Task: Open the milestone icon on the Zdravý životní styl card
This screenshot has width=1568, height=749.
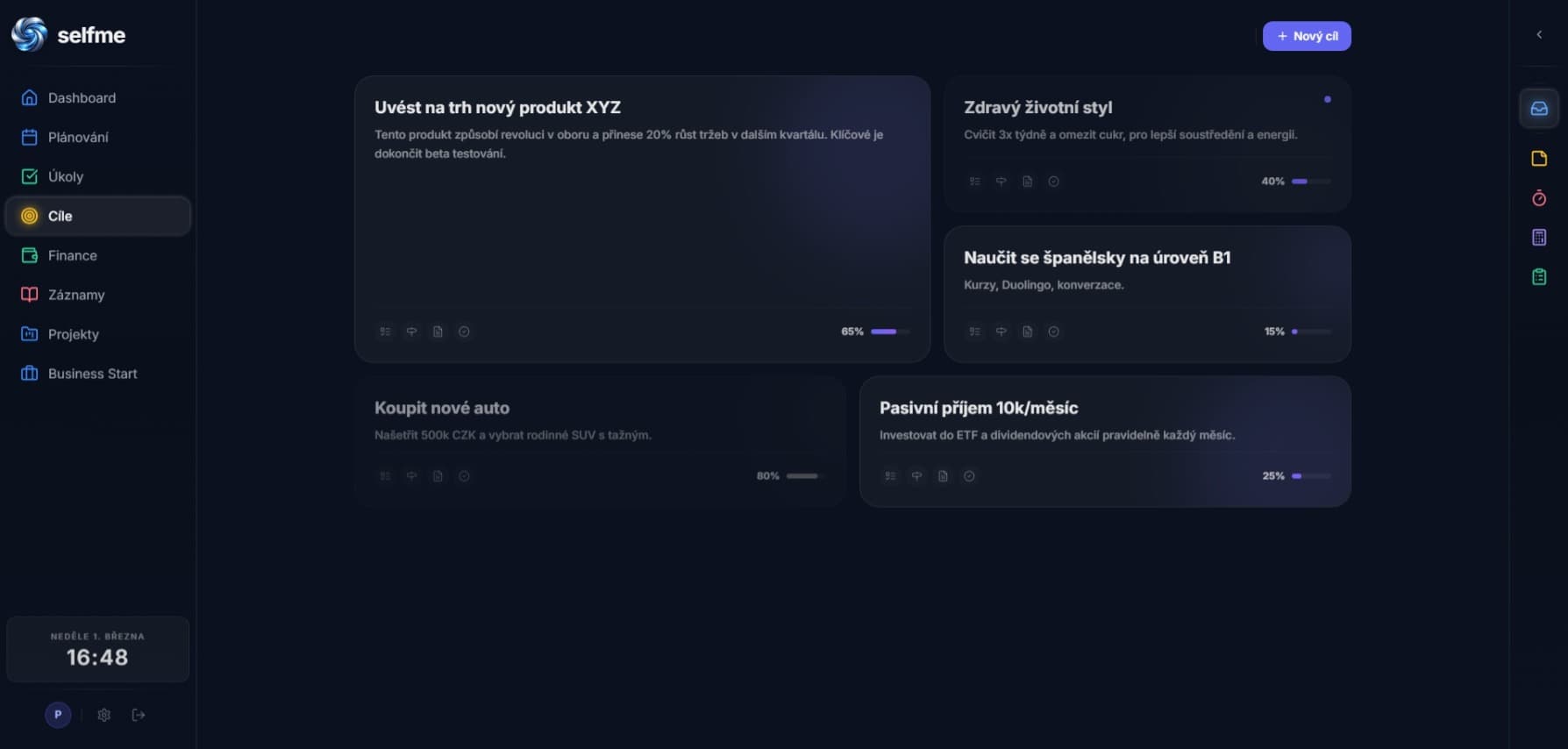Action: click(1000, 181)
